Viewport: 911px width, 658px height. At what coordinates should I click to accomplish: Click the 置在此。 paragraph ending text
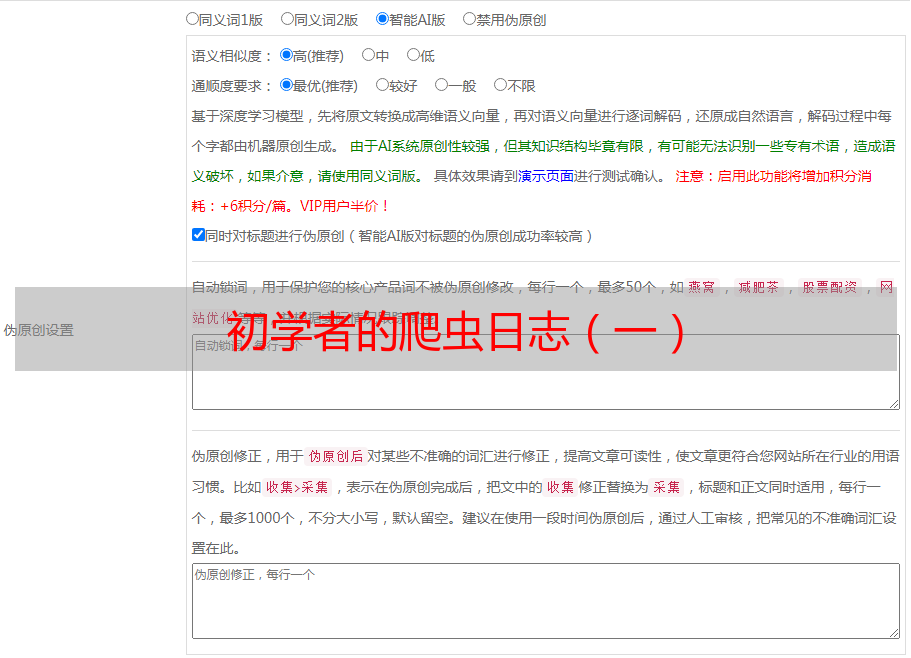tap(216, 548)
